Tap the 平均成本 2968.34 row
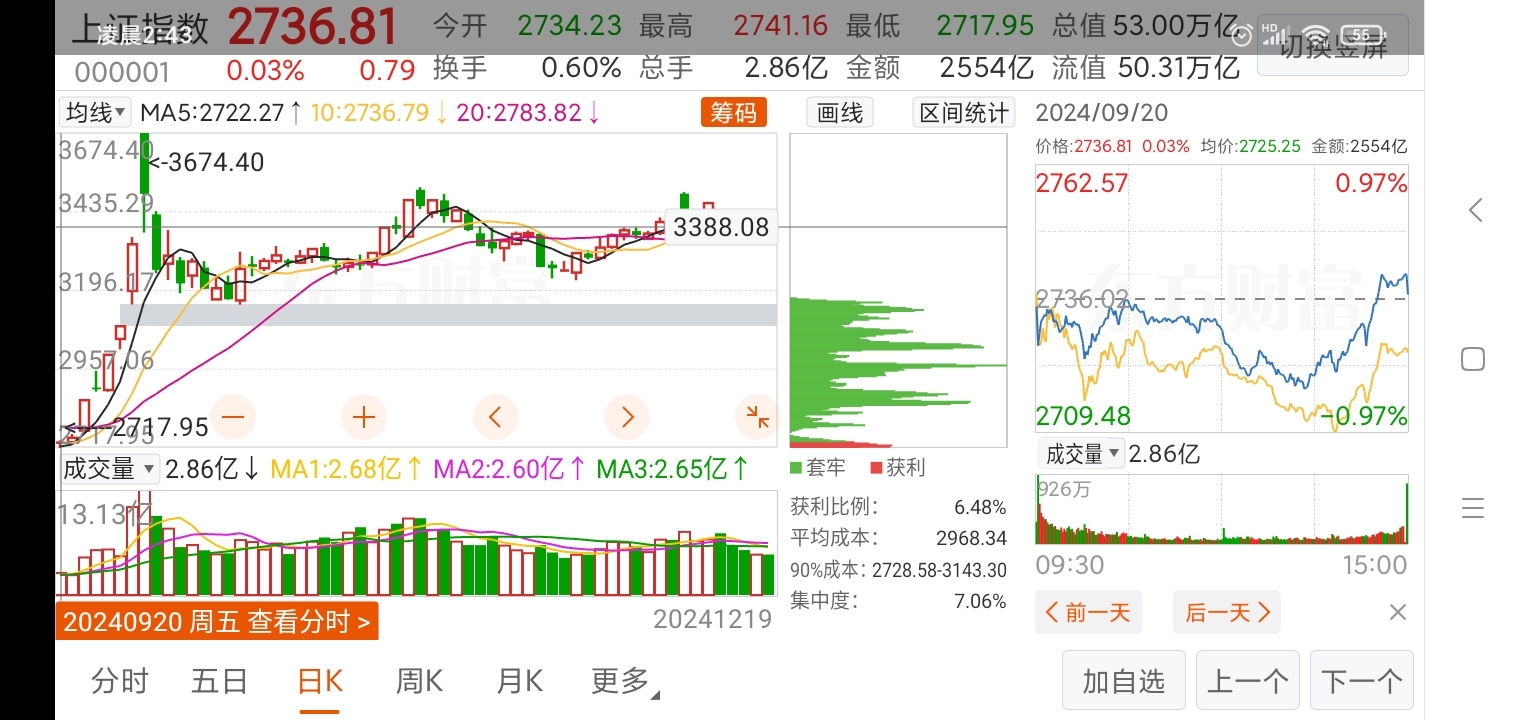1520x720 pixels. tap(898, 538)
